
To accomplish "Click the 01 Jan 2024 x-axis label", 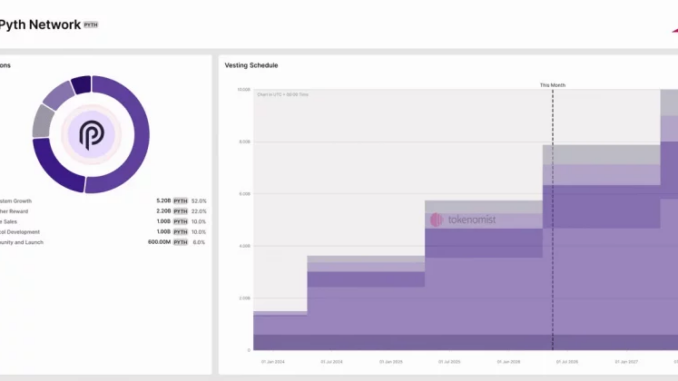I will point(273,362).
